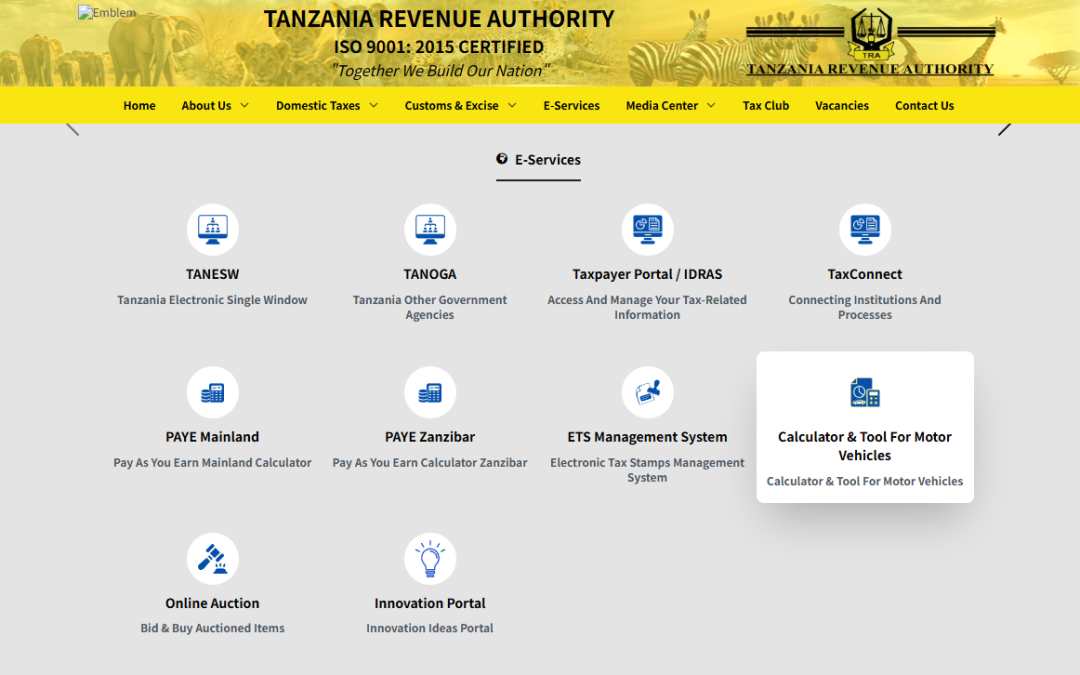Open the TANOGA service icon
Viewport: 1080px width, 675px height.
tap(430, 229)
